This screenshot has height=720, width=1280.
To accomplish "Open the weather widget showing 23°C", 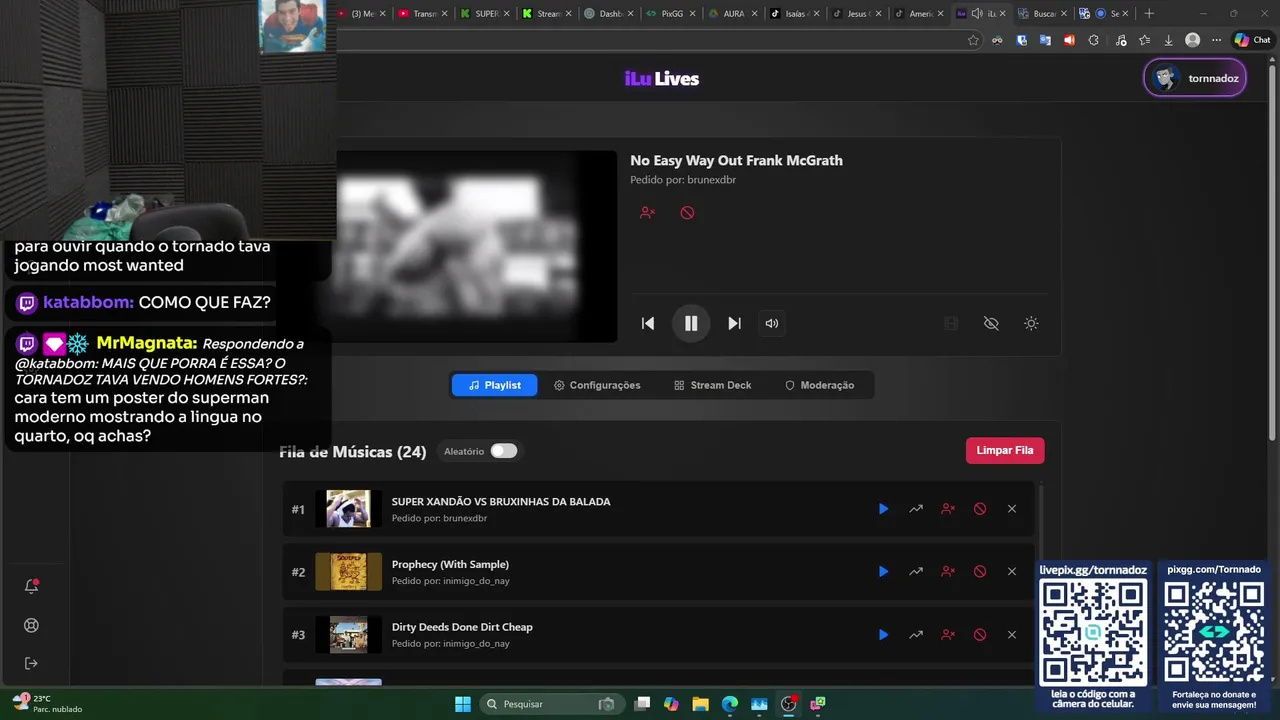I will point(48,703).
